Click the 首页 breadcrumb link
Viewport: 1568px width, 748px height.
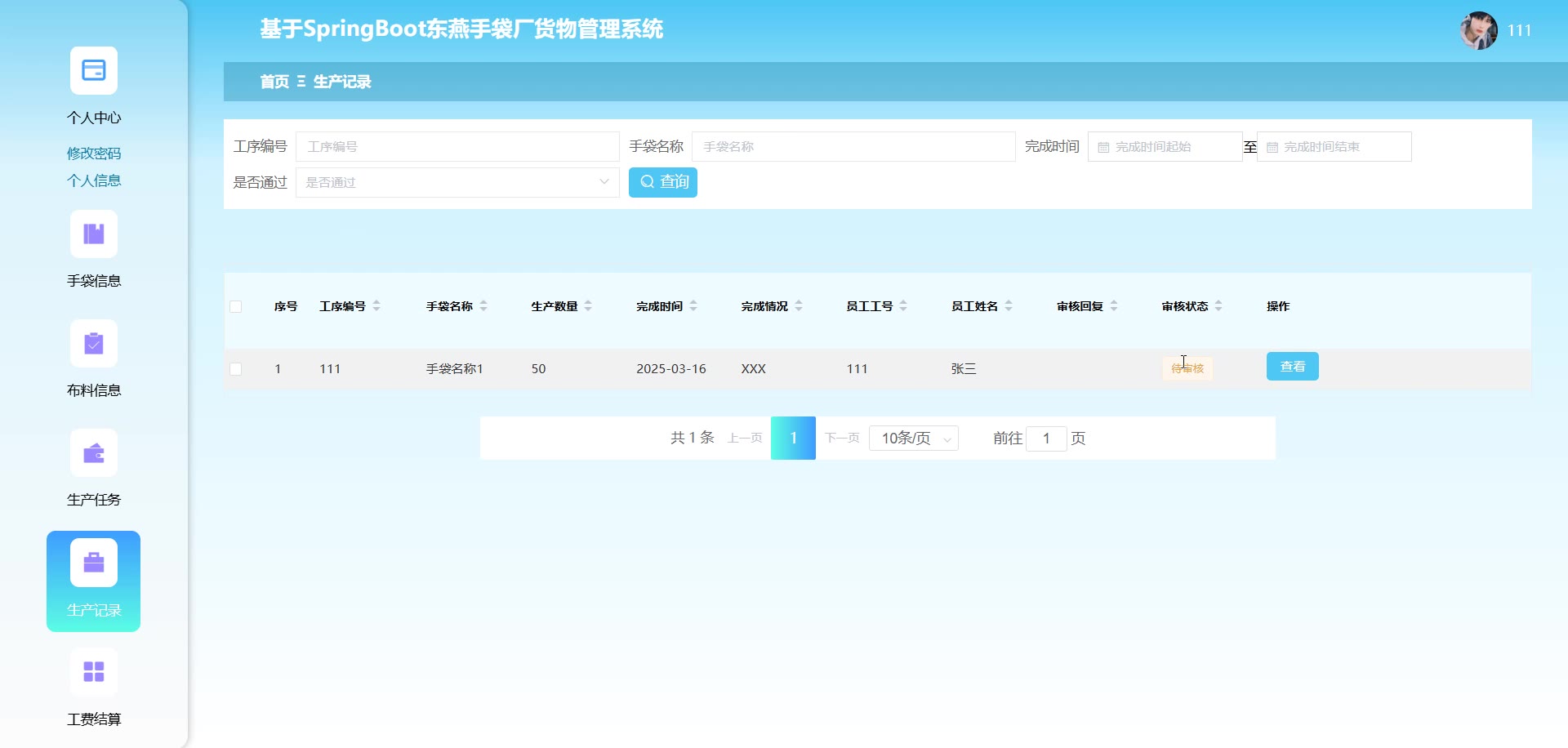tap(274, 82)
